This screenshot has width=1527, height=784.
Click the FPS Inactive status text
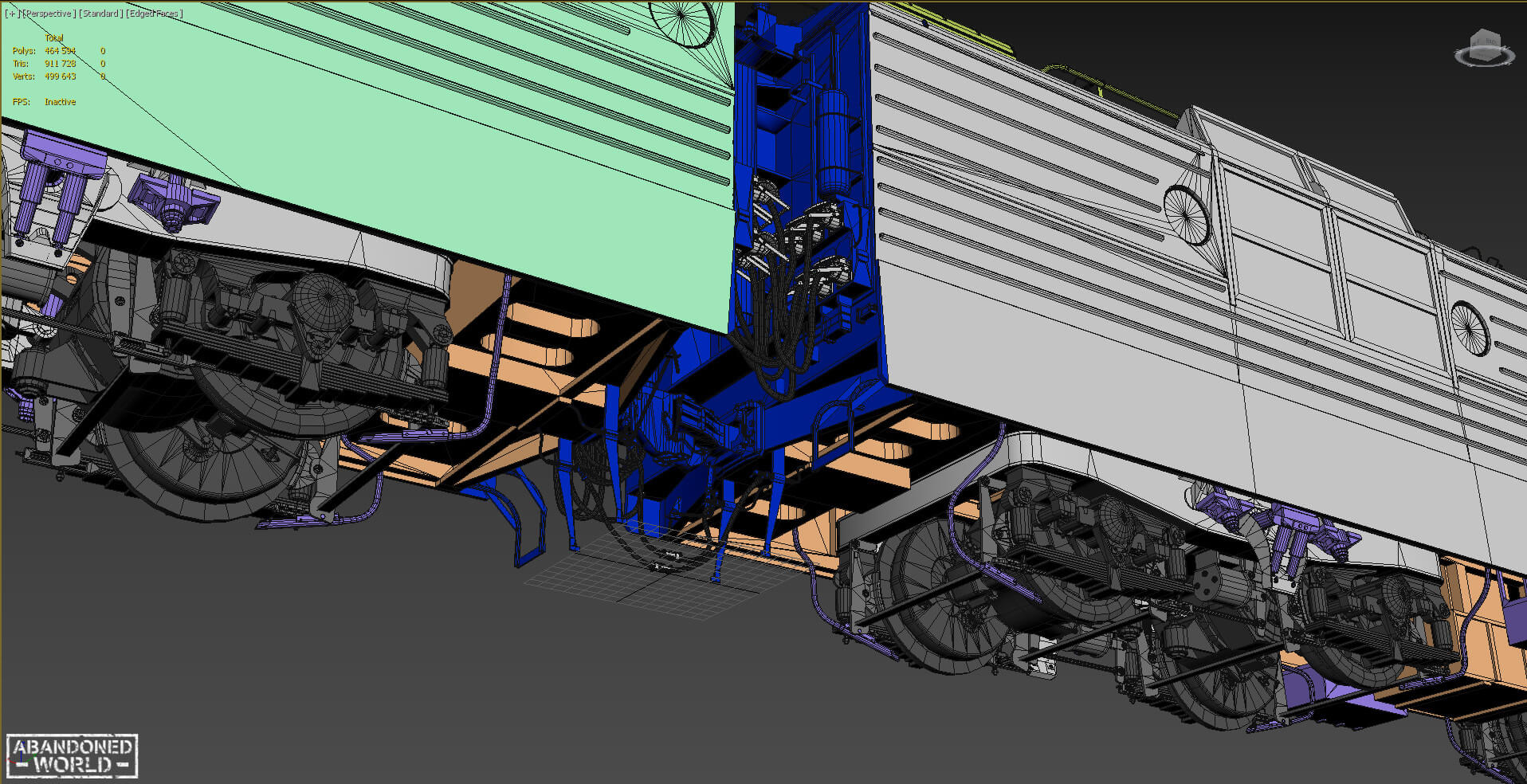tap(60, 102)
